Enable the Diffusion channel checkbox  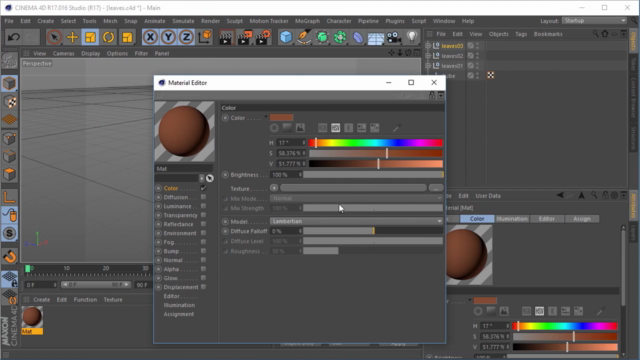coord(203,197)
